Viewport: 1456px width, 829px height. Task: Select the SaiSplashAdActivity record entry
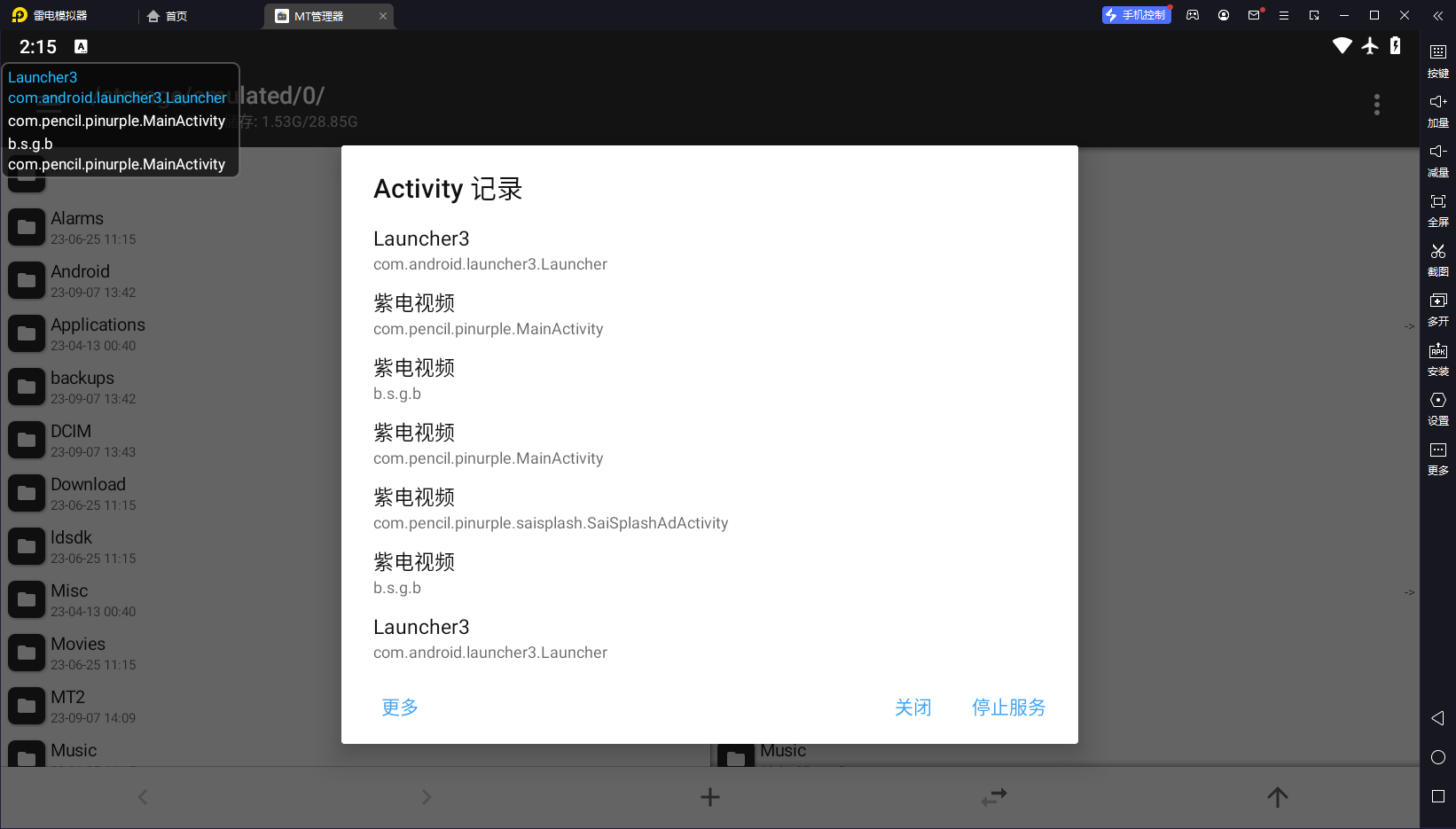coord(550,510)
